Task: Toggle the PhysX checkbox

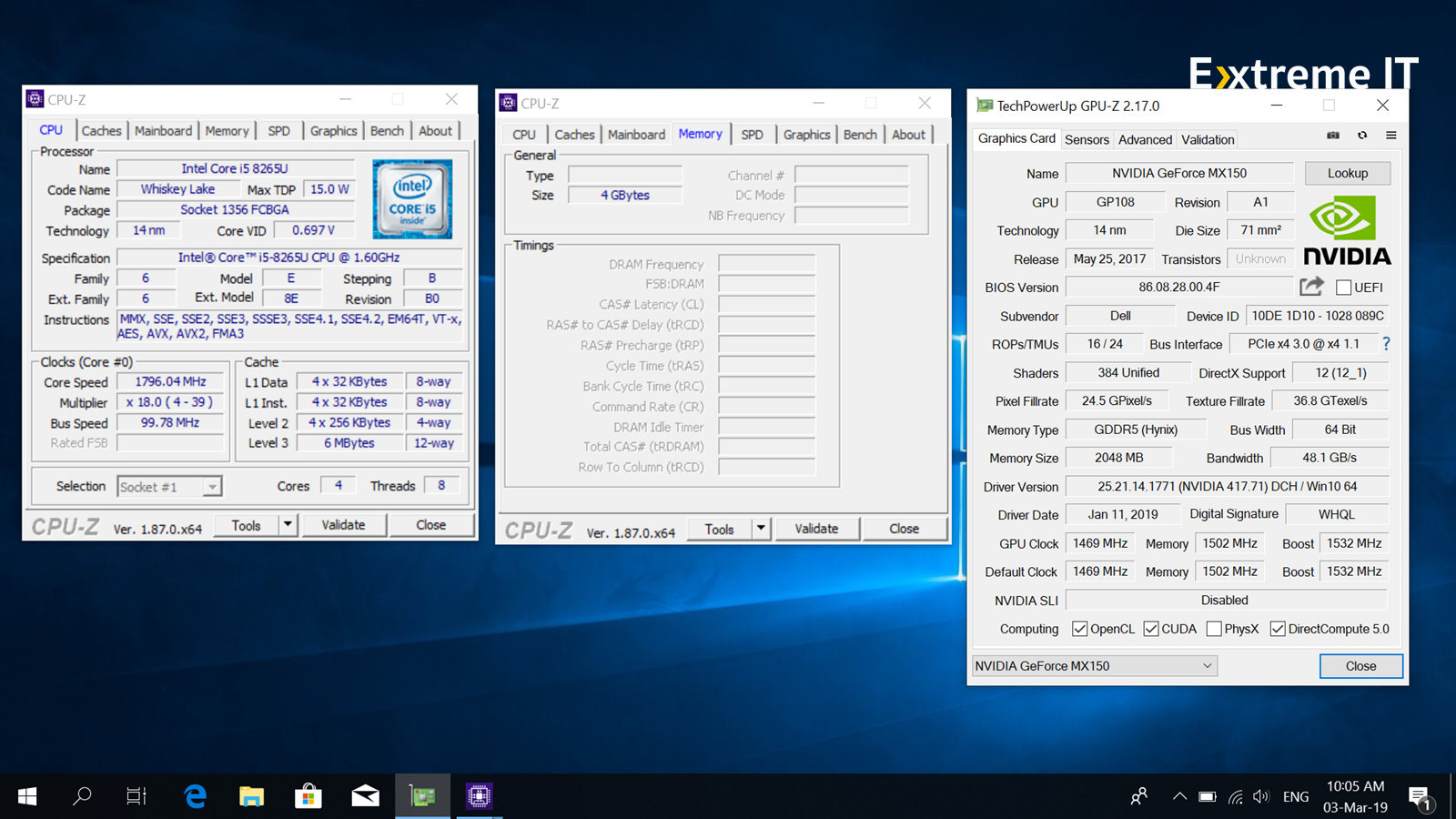Action: (1214, 629)
